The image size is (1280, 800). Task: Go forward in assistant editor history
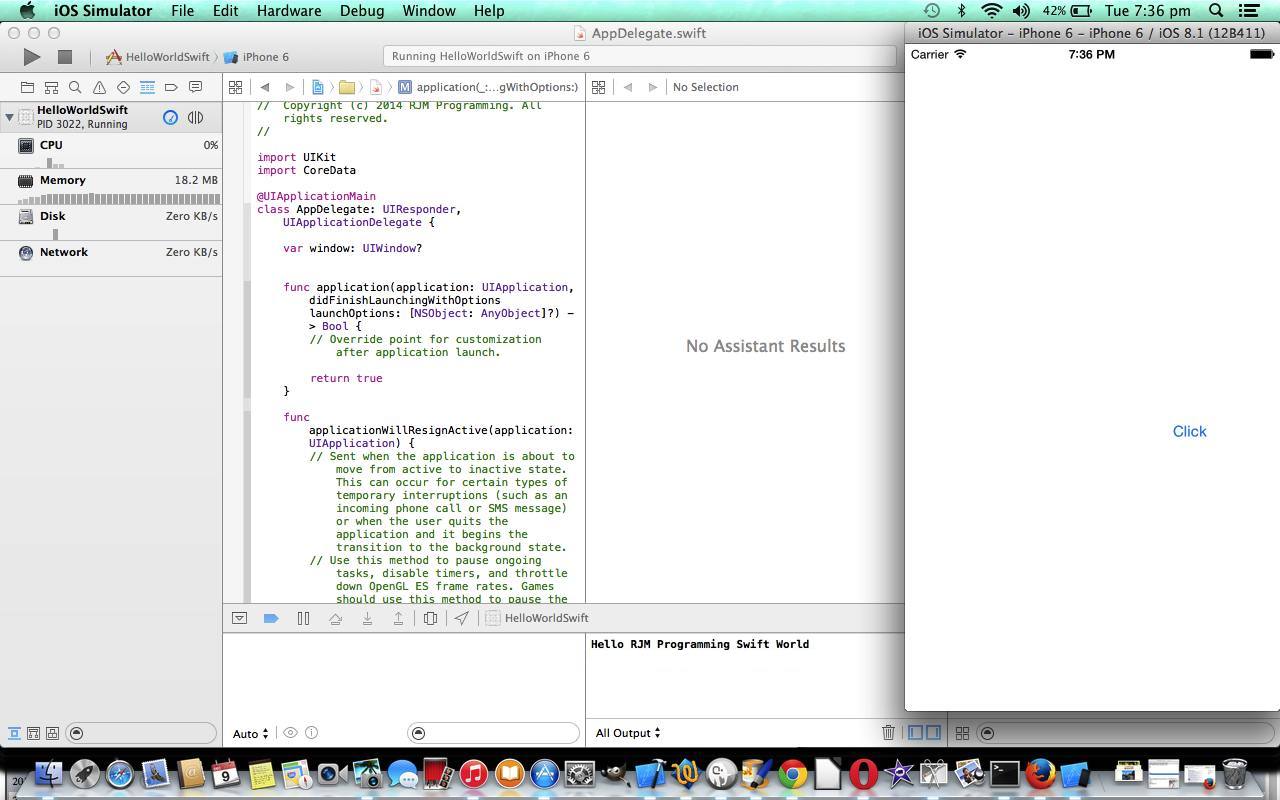(x=653, y=87)
